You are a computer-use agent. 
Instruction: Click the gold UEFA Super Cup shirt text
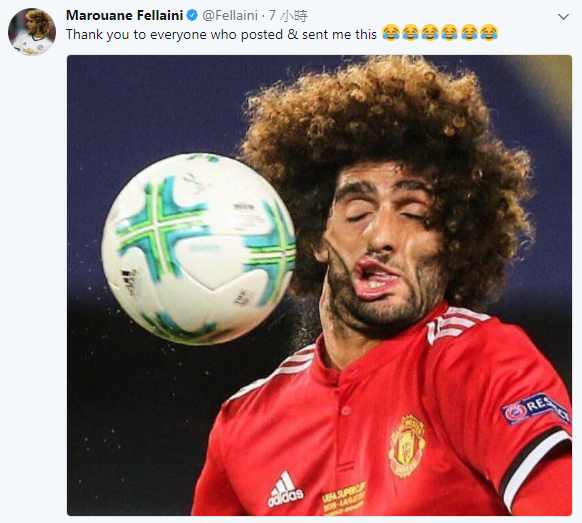344,497
